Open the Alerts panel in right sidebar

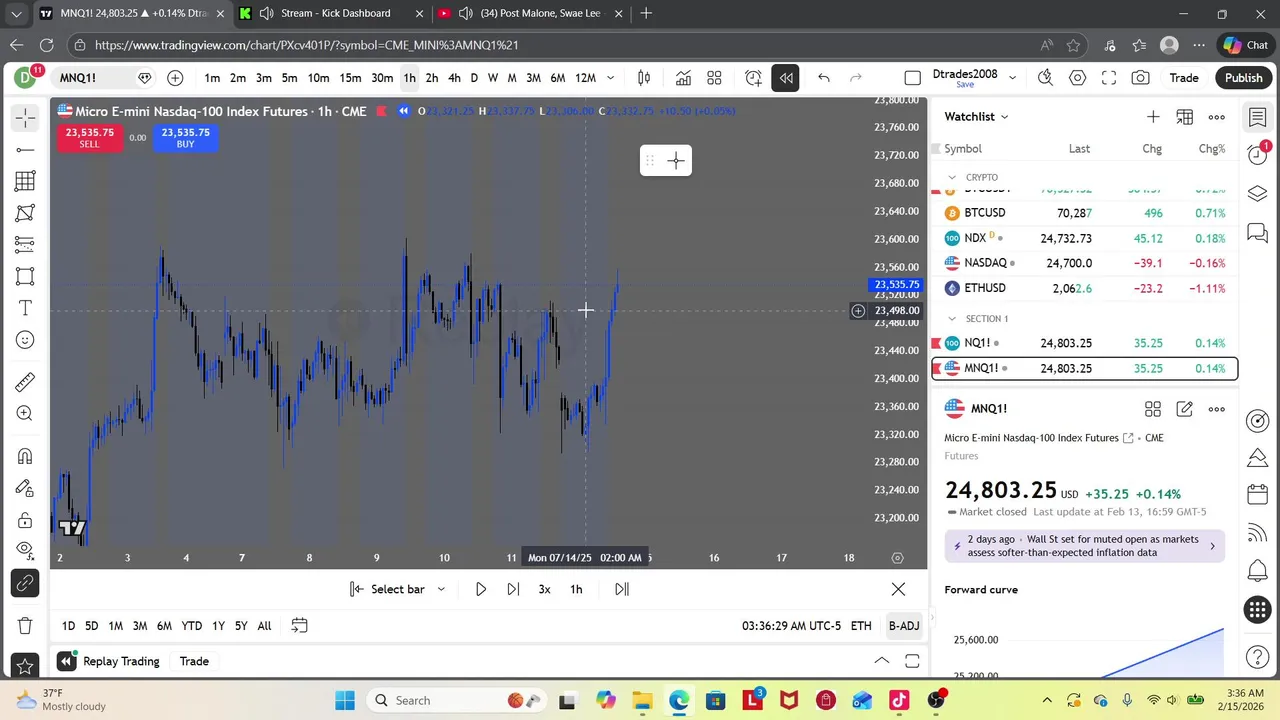[1258, 155]
